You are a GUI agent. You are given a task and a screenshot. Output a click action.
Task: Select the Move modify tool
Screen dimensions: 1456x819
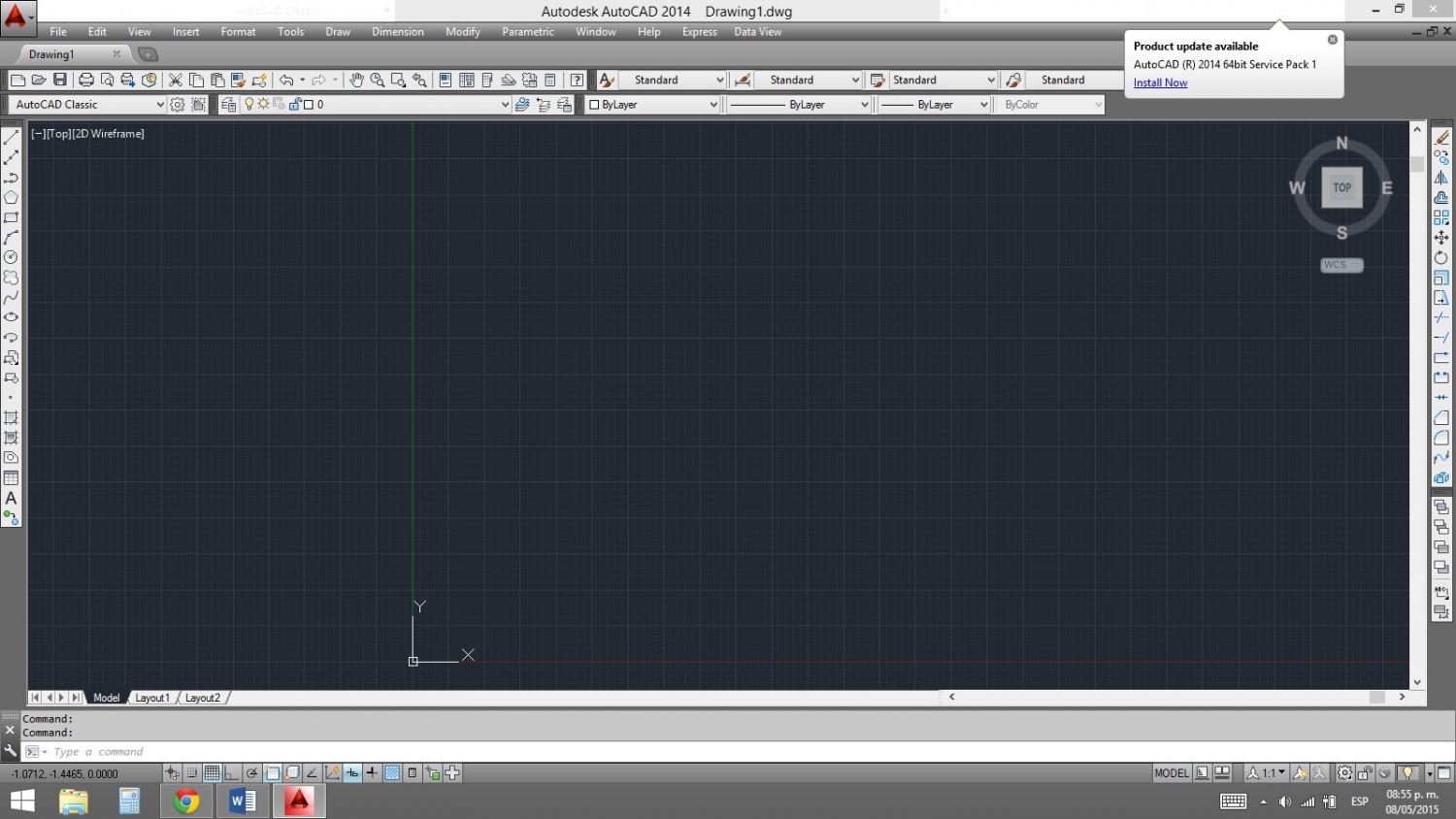(x=1441, y=238)
